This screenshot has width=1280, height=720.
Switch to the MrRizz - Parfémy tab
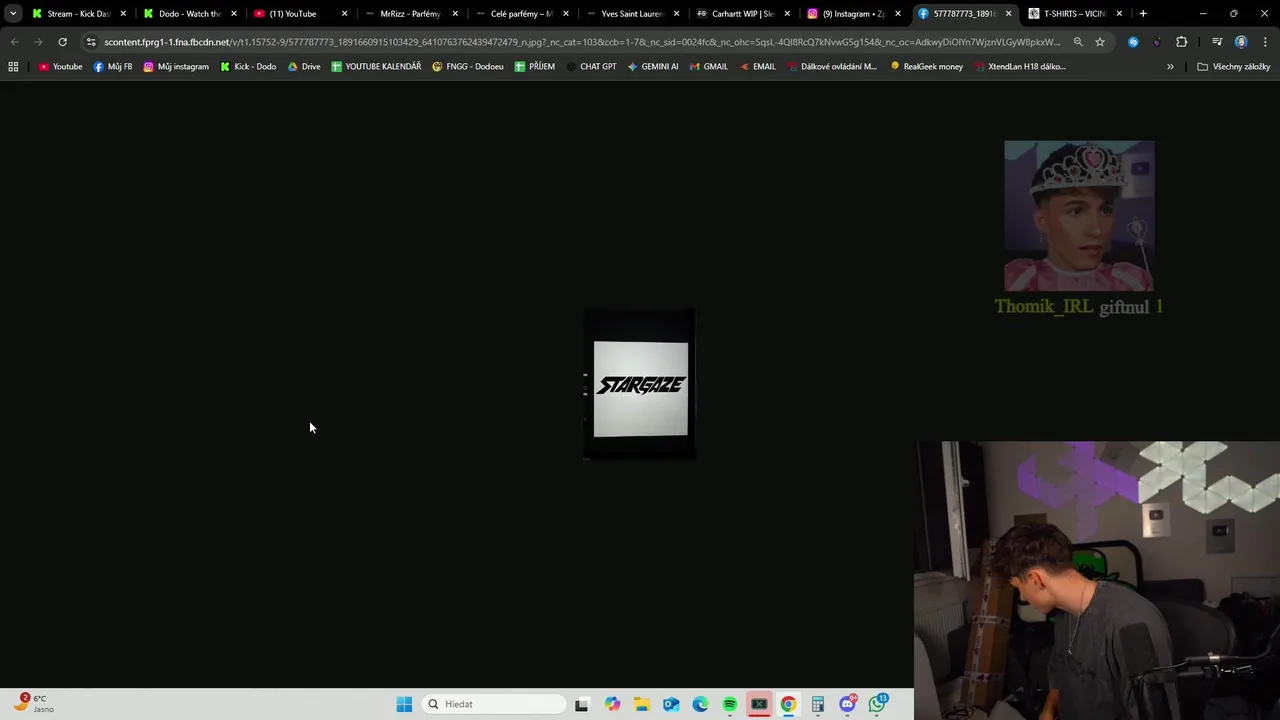410,14
